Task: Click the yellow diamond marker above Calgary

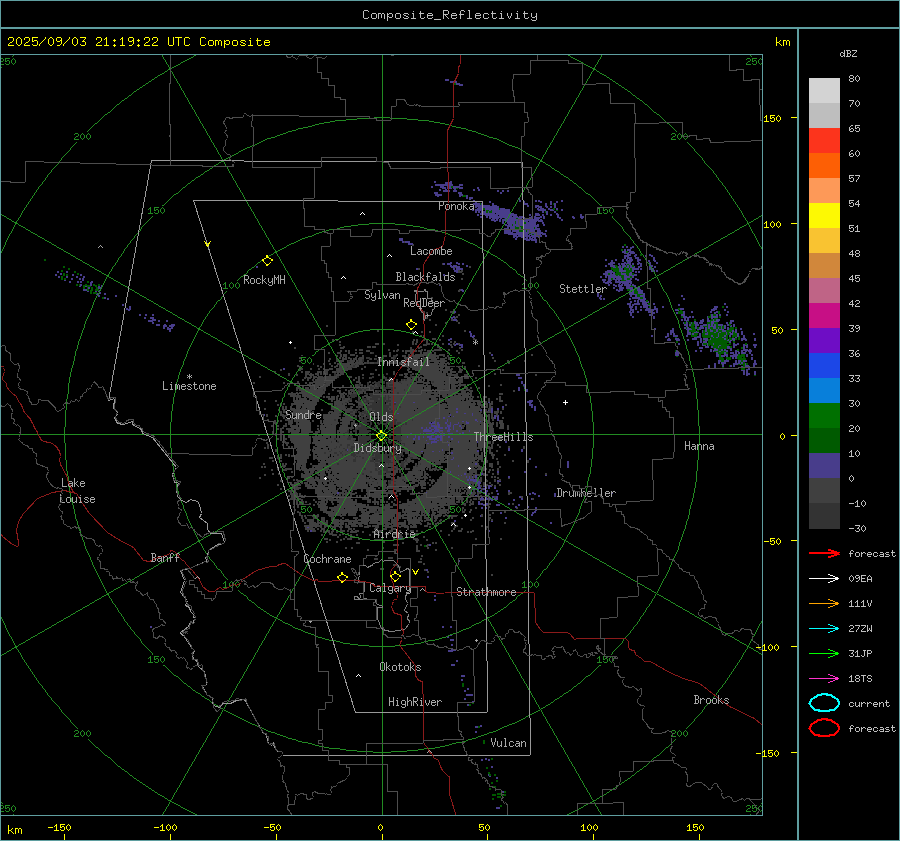Action: (x=395, y=576)
